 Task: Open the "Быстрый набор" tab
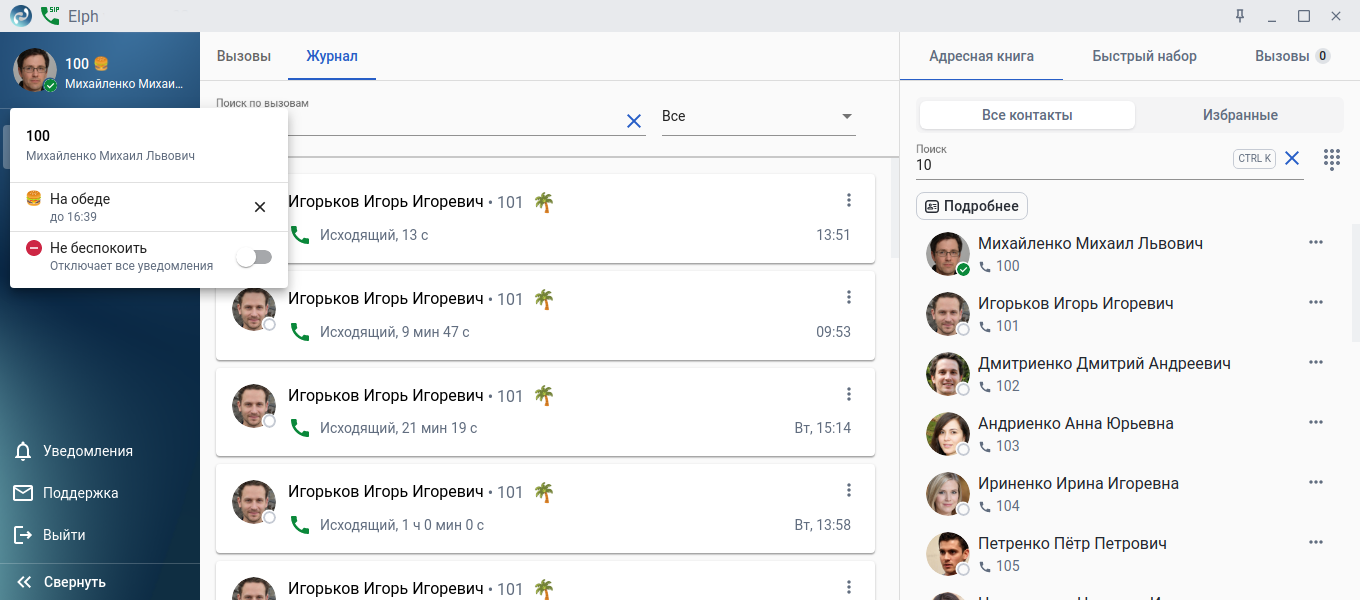click(x=1144, y=56)
